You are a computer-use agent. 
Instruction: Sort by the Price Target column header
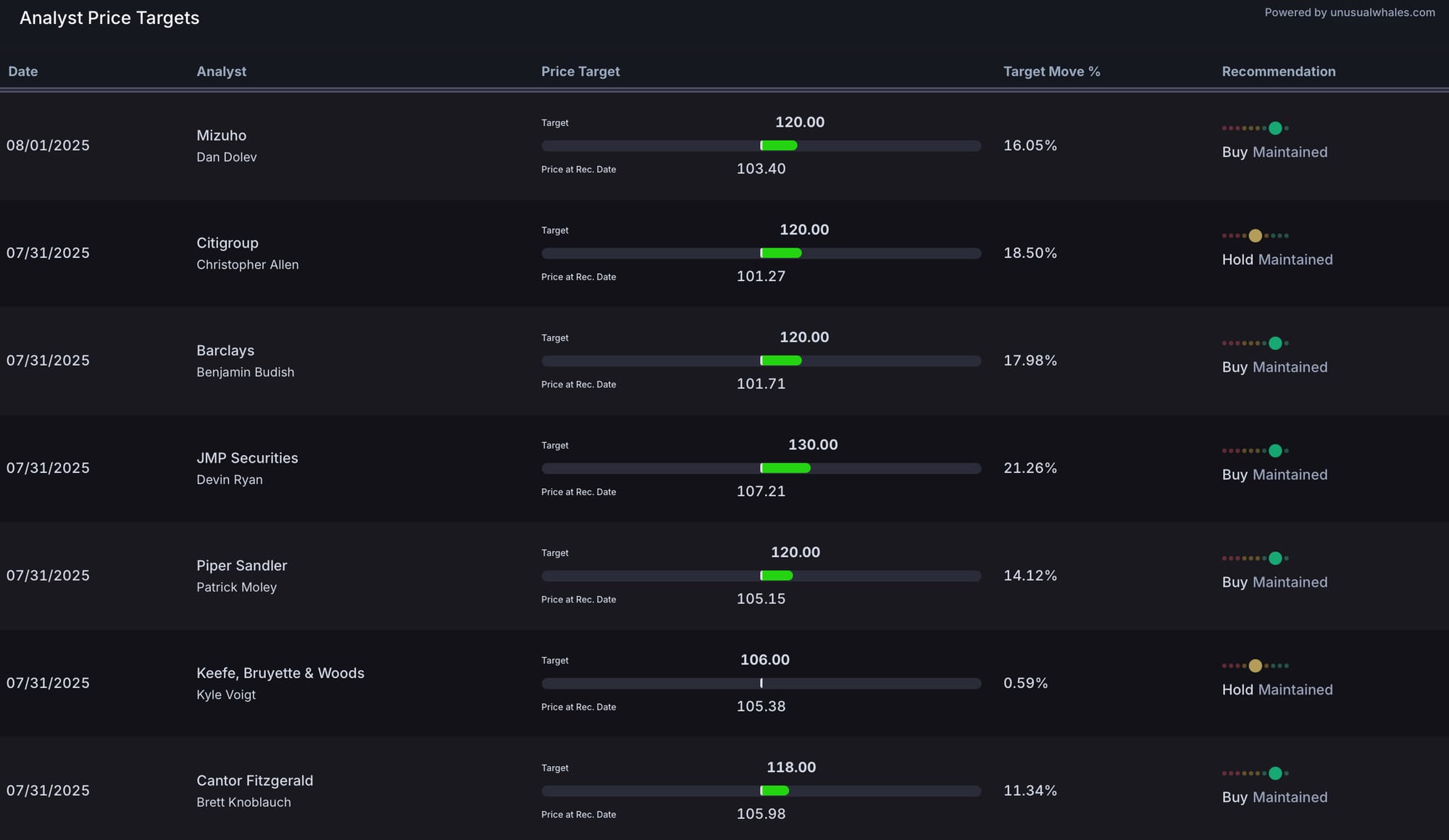tap(580, 72)
